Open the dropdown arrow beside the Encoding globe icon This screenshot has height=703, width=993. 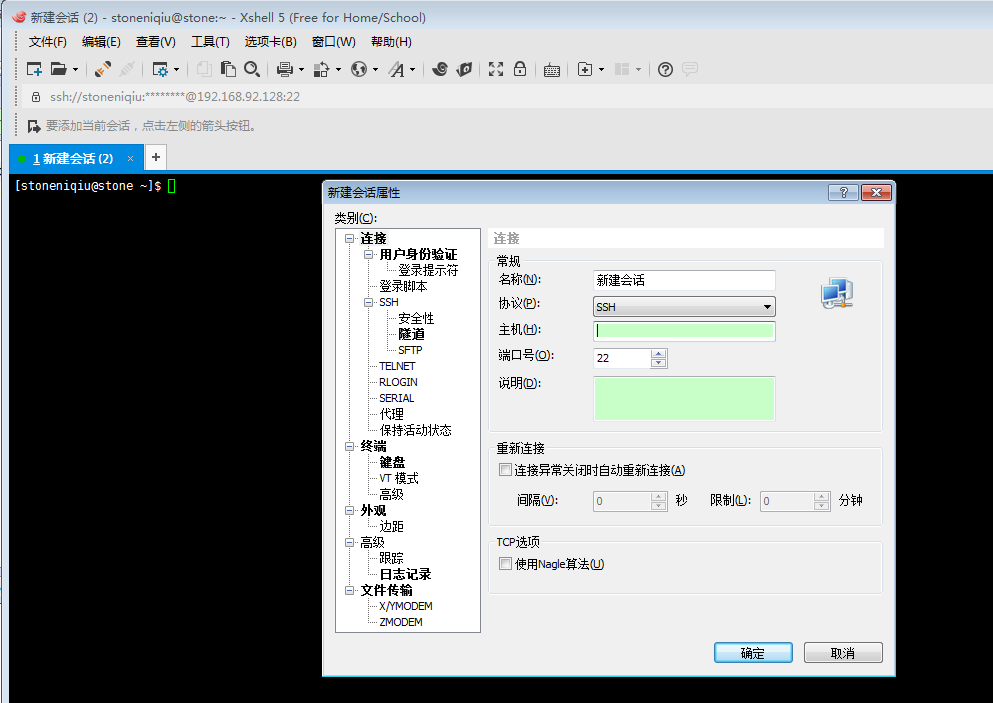point(376,69)
